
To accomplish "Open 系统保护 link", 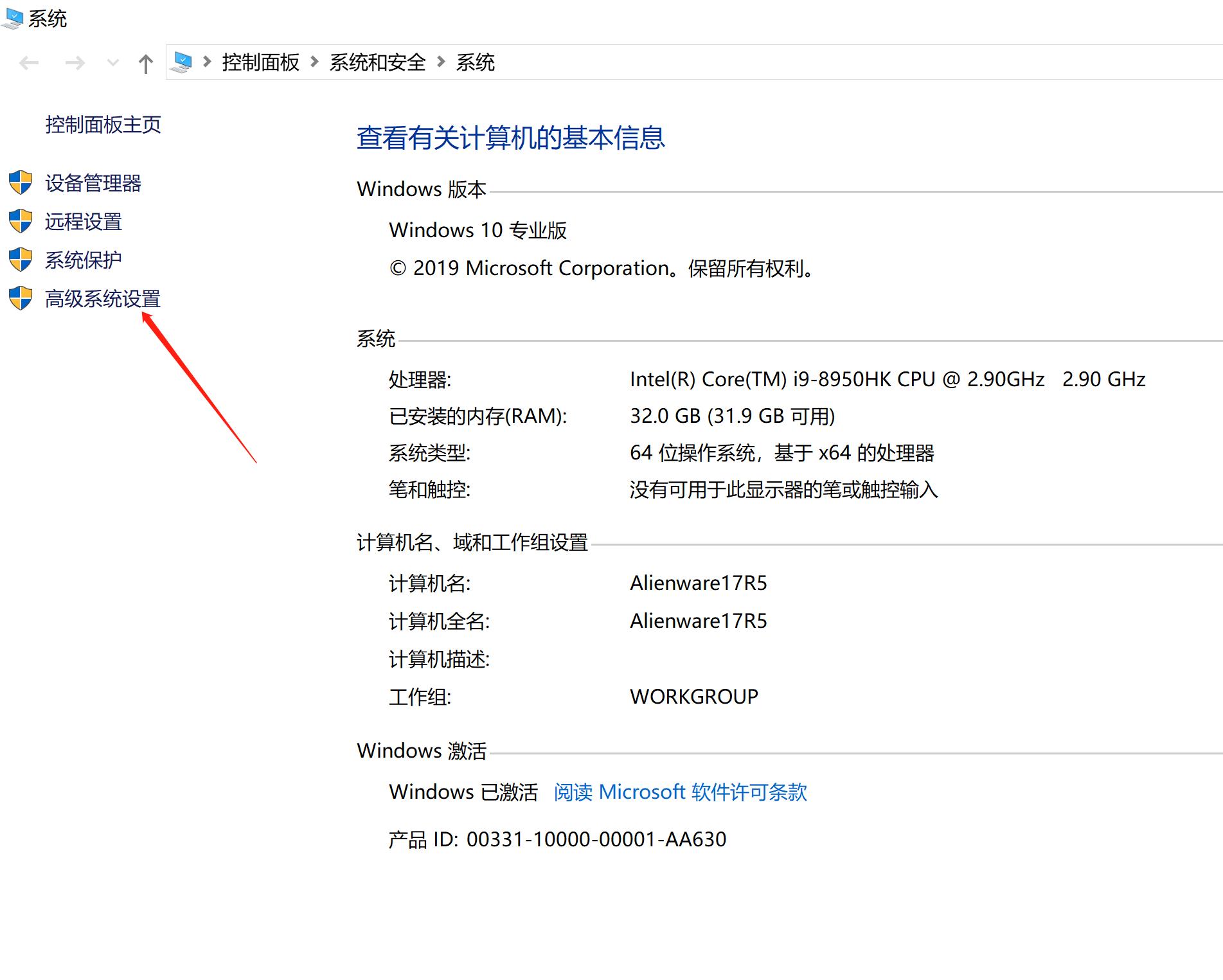I will pos(84,260).
